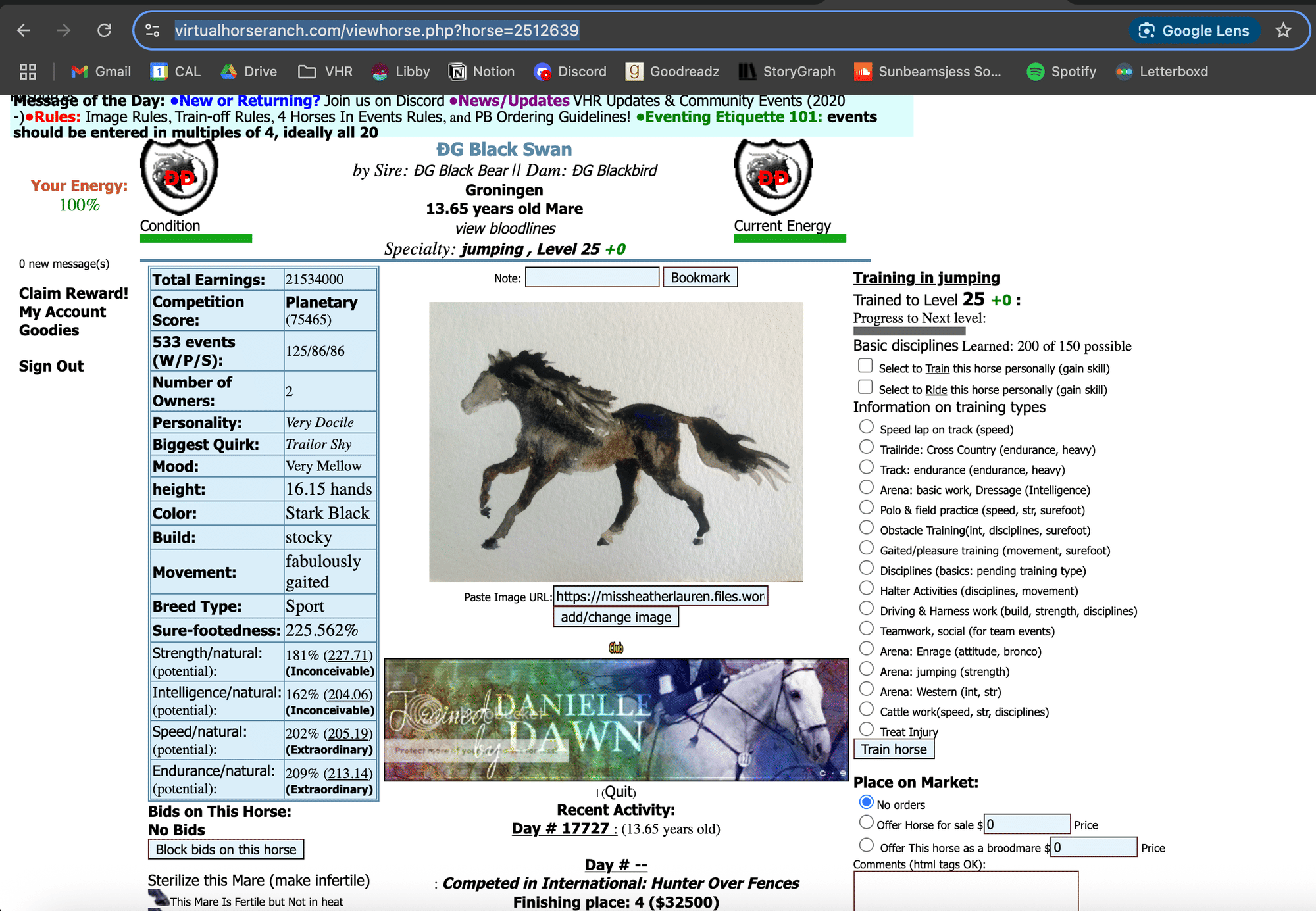Focus the Paste Image URL field
Image resolution: width=1316 pixels, height=911 pixels.
pos(661,597)
